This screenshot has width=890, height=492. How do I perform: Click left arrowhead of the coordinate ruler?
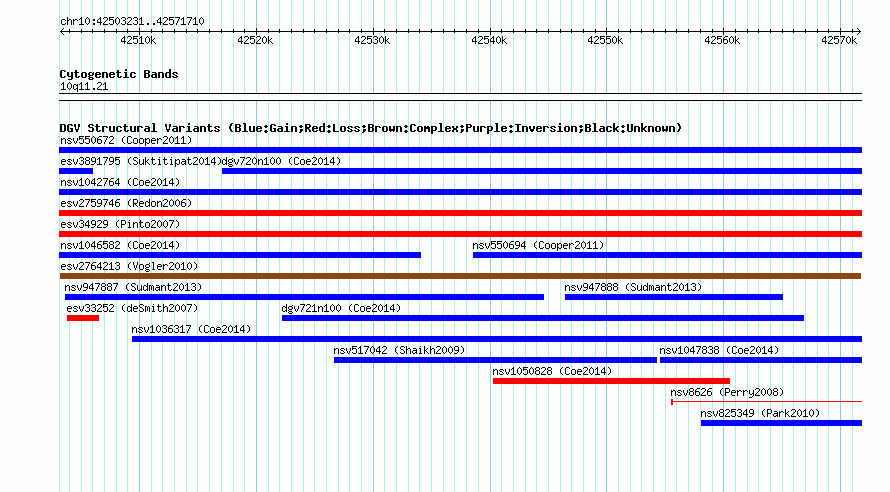point(62,32)
